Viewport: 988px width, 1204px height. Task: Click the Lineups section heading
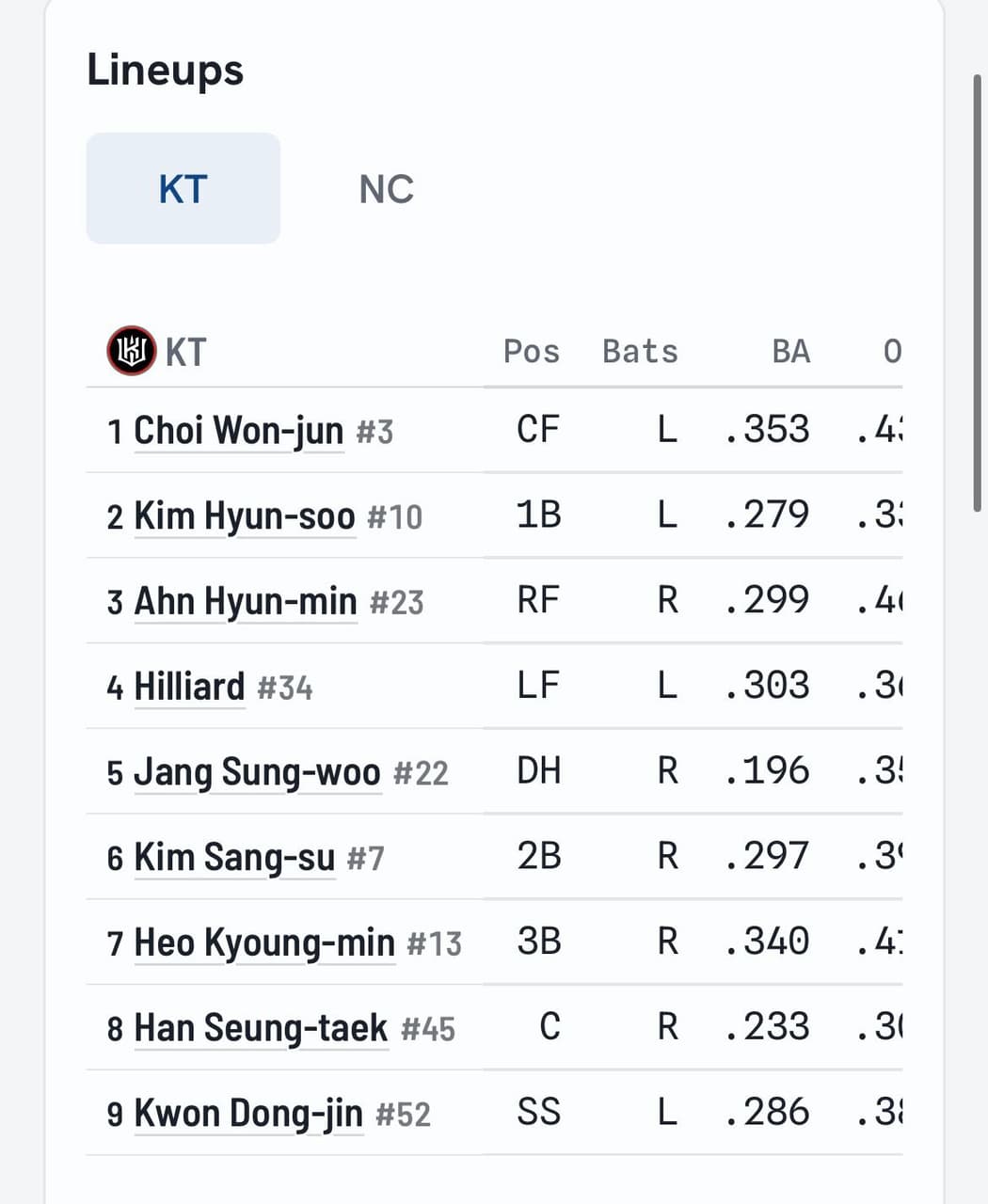point(166,70)
